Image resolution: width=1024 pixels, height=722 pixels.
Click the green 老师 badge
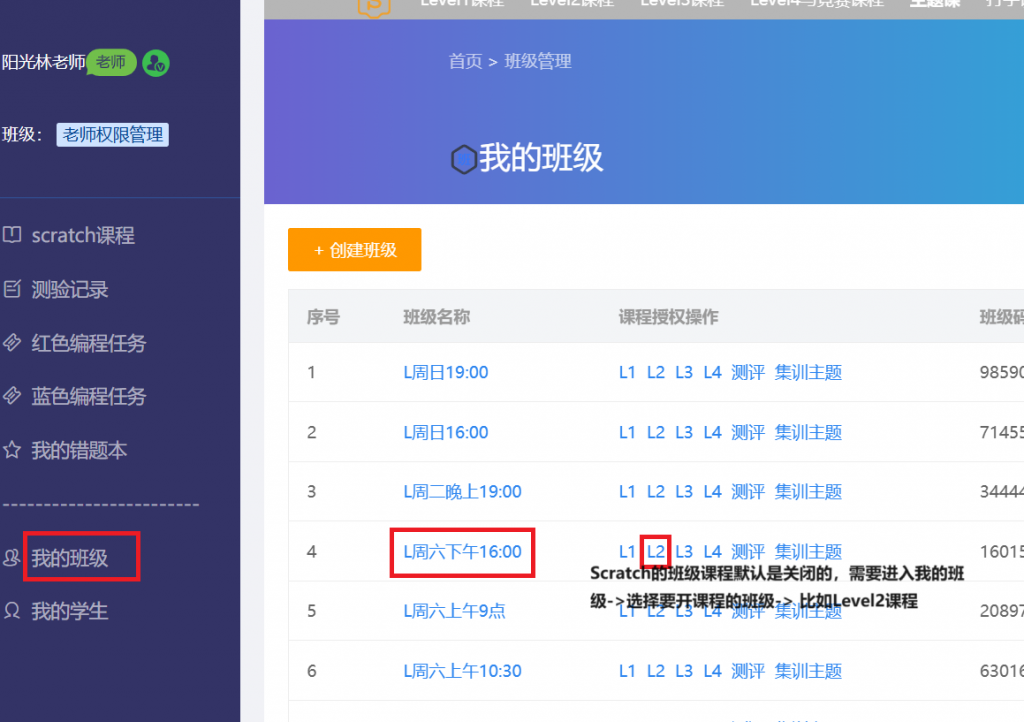[111, 63]
